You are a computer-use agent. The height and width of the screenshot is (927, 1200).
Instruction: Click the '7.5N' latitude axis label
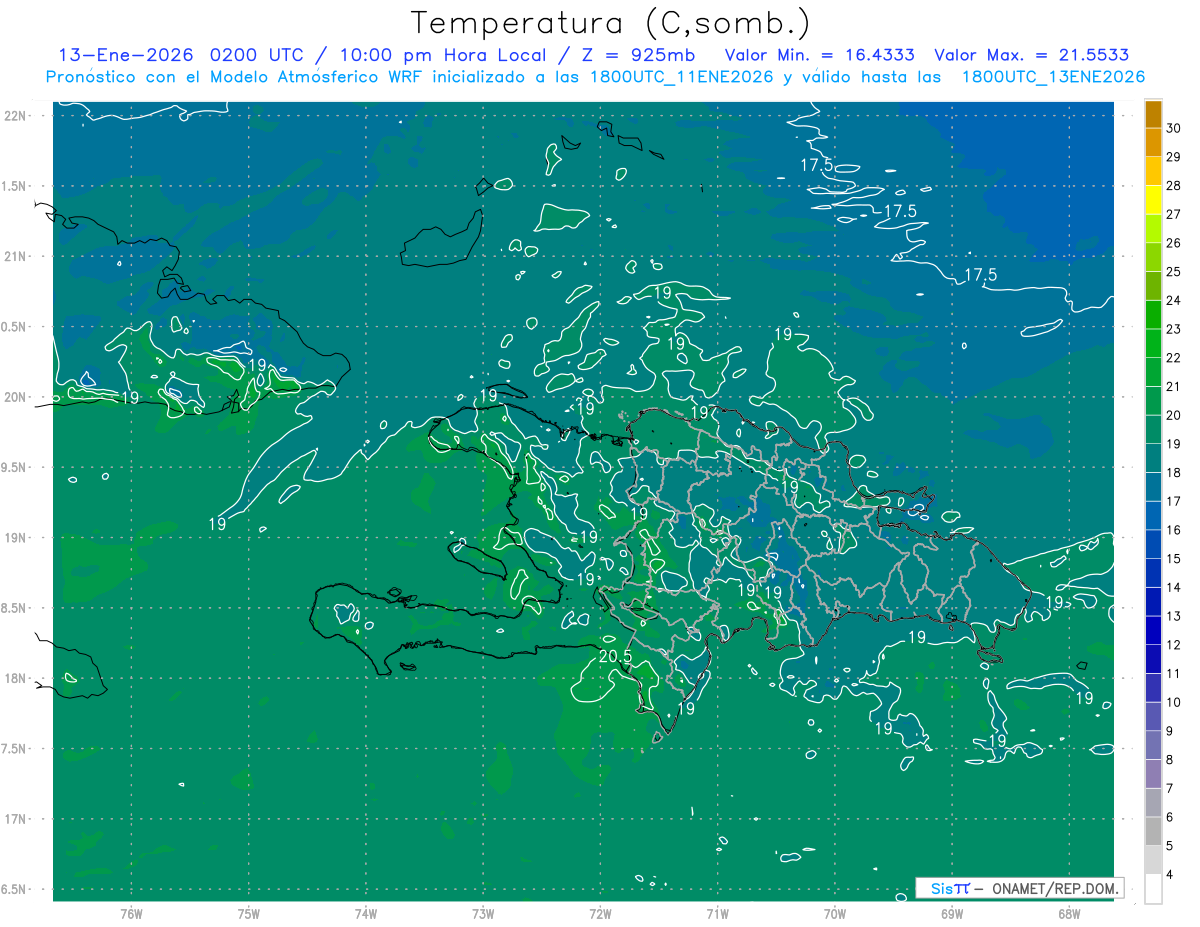tap(14, 749)
